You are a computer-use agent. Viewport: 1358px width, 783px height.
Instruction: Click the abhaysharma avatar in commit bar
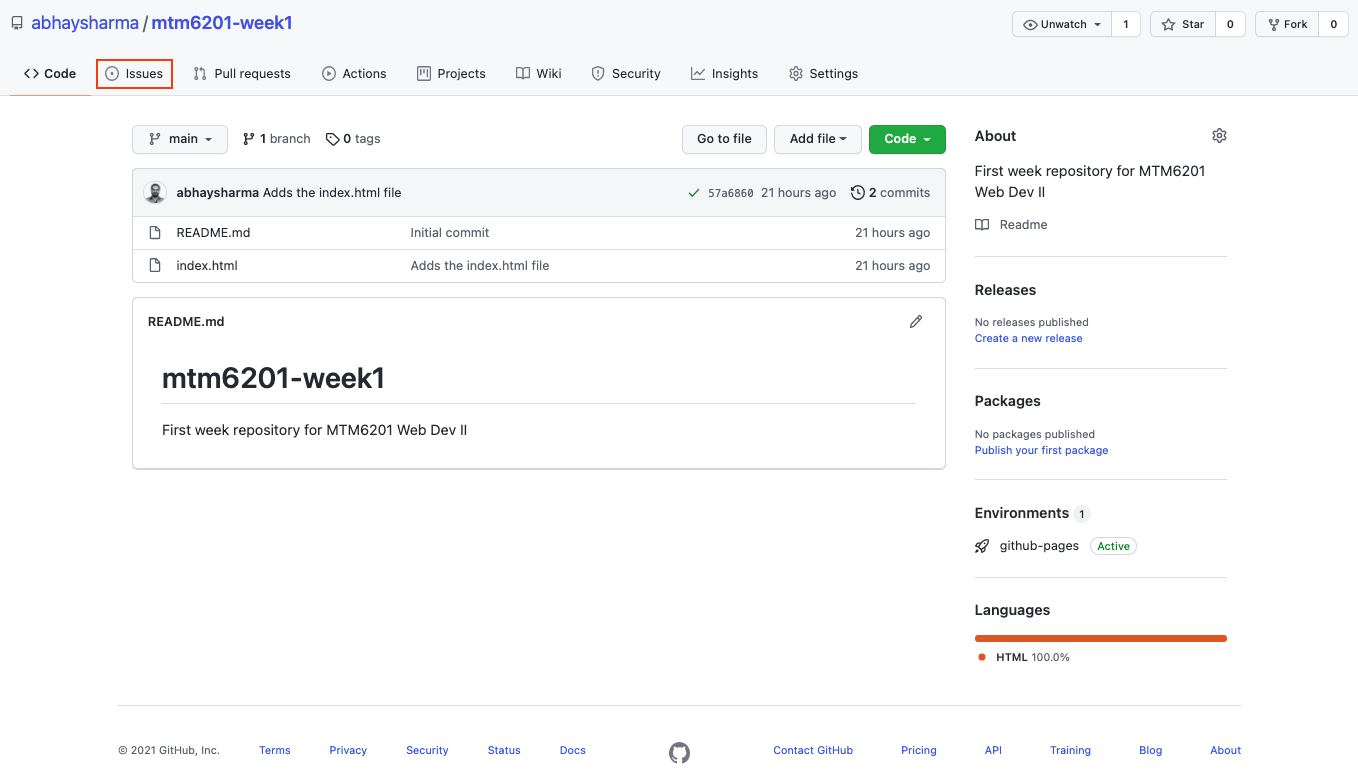(155, 193)
